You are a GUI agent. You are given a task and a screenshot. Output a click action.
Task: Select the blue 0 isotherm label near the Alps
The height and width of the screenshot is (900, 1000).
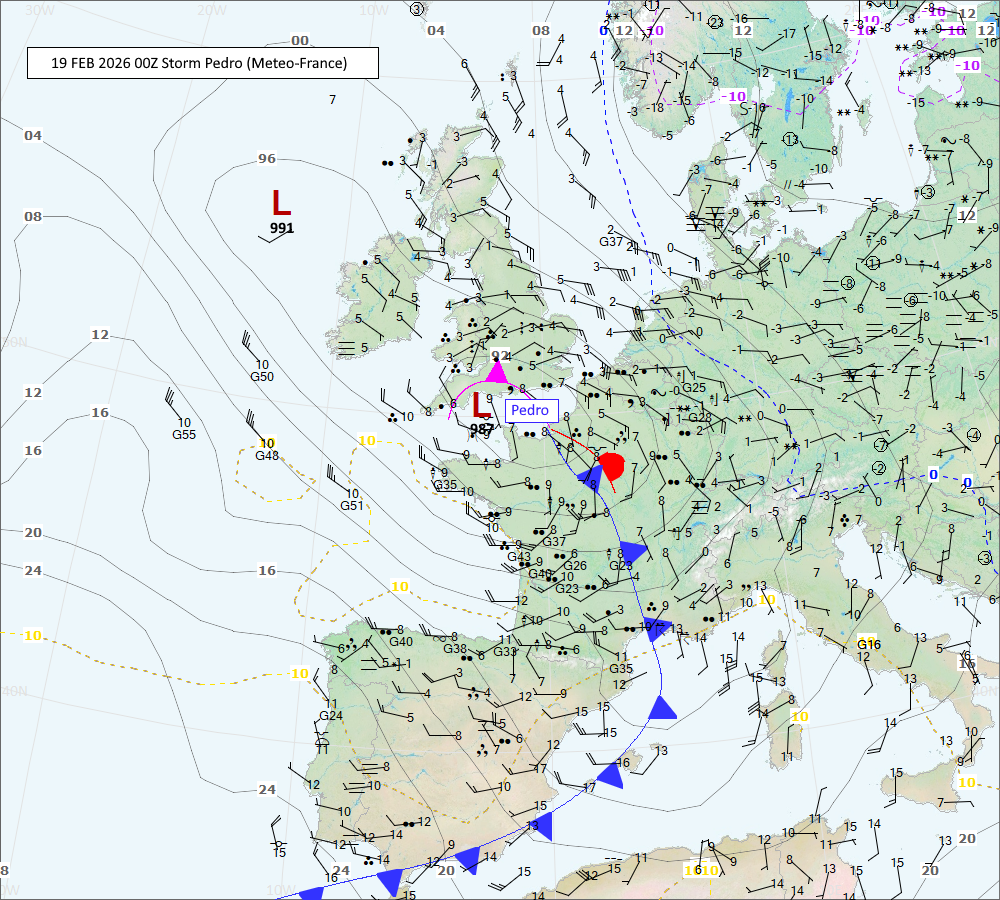click(933, 474)
